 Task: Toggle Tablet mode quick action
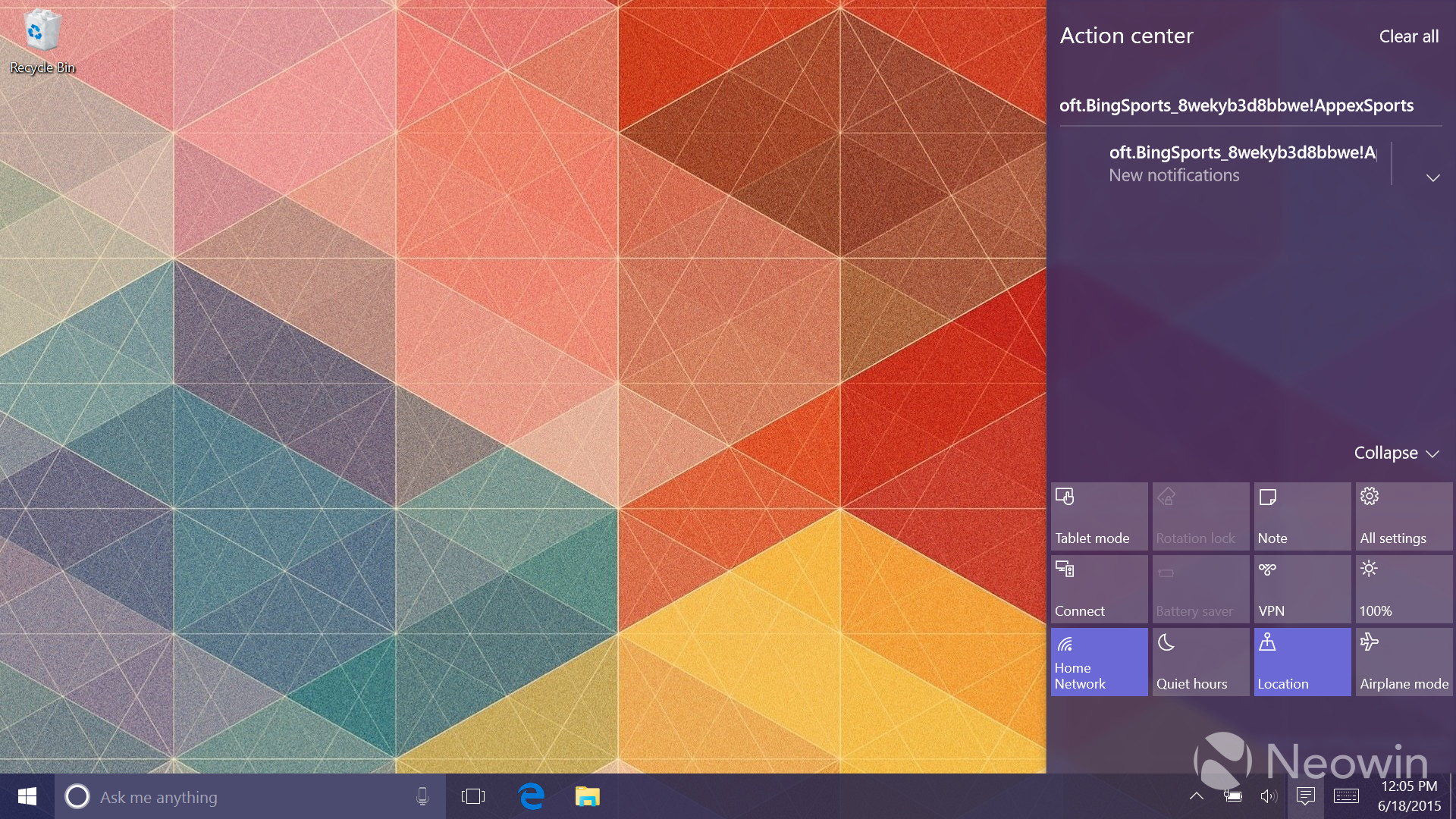(x=1099, y=516)
